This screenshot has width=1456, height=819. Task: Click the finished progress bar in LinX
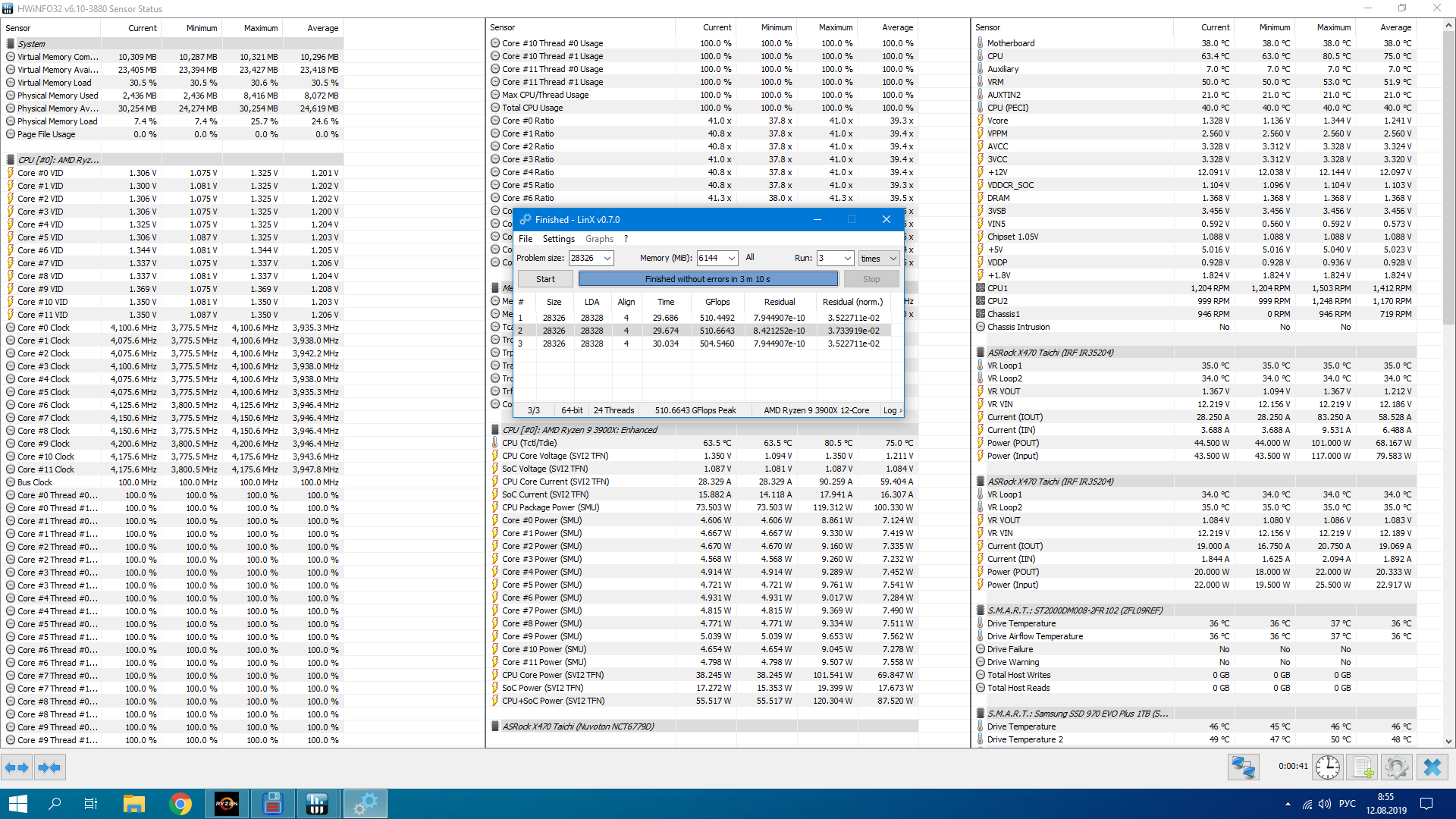click(x=708, y=279)
